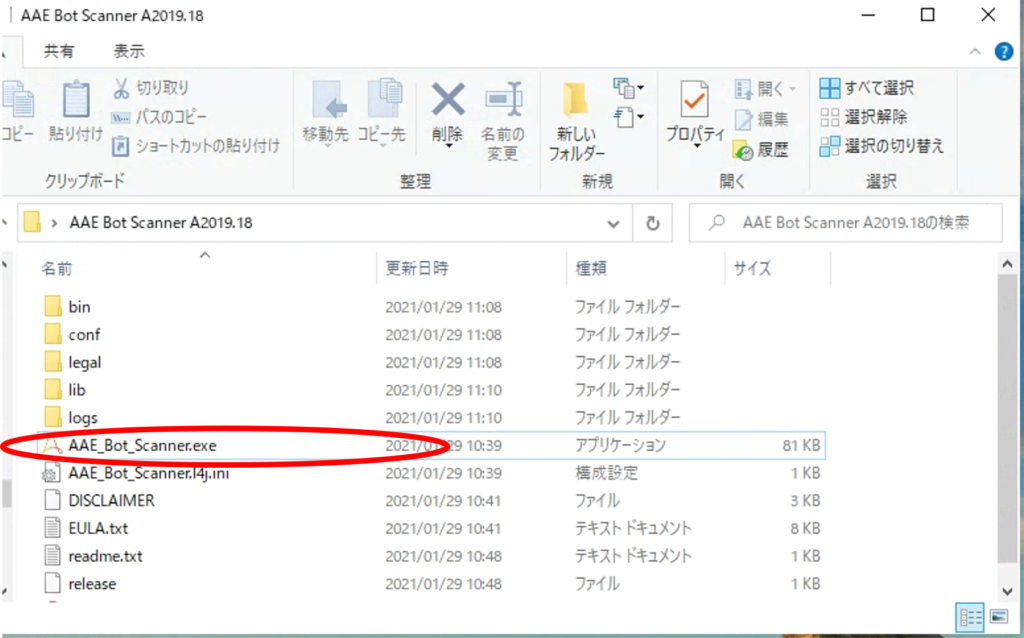
Task: Click the address bar folder icon
Action: click(x=32, y=223)
